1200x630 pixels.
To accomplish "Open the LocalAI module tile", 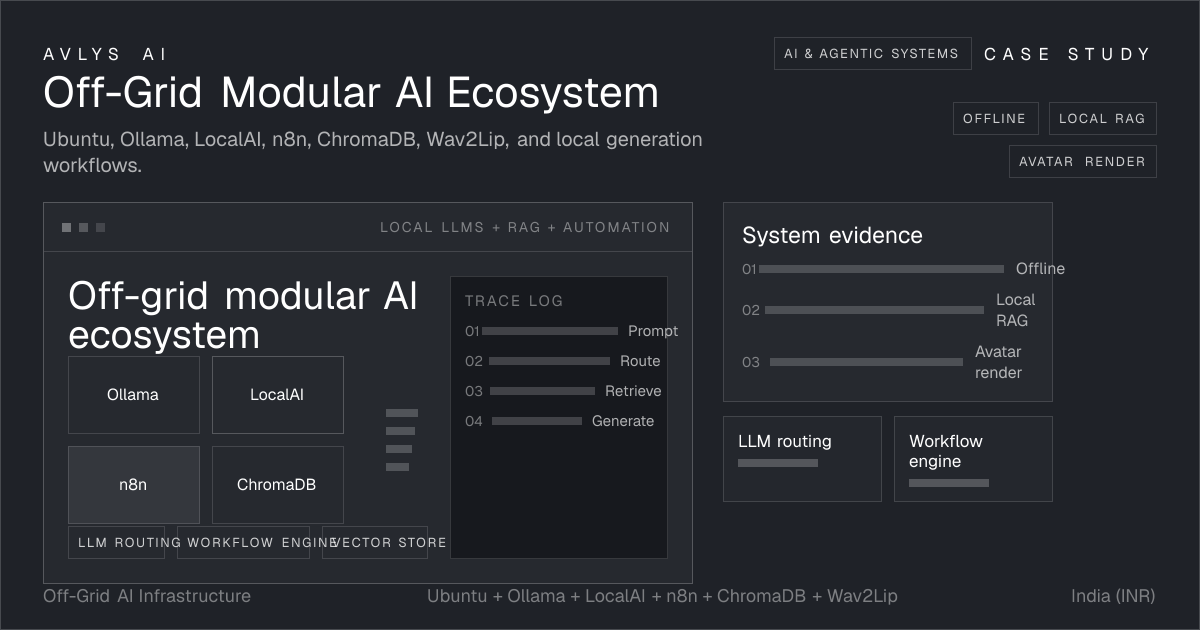I will 277,395.
